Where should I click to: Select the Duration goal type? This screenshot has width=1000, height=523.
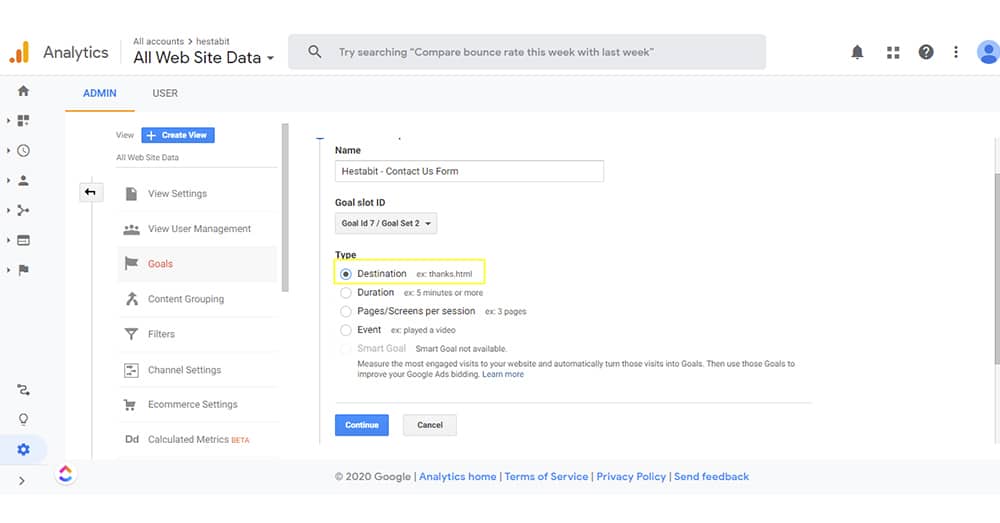pos(346,293)
